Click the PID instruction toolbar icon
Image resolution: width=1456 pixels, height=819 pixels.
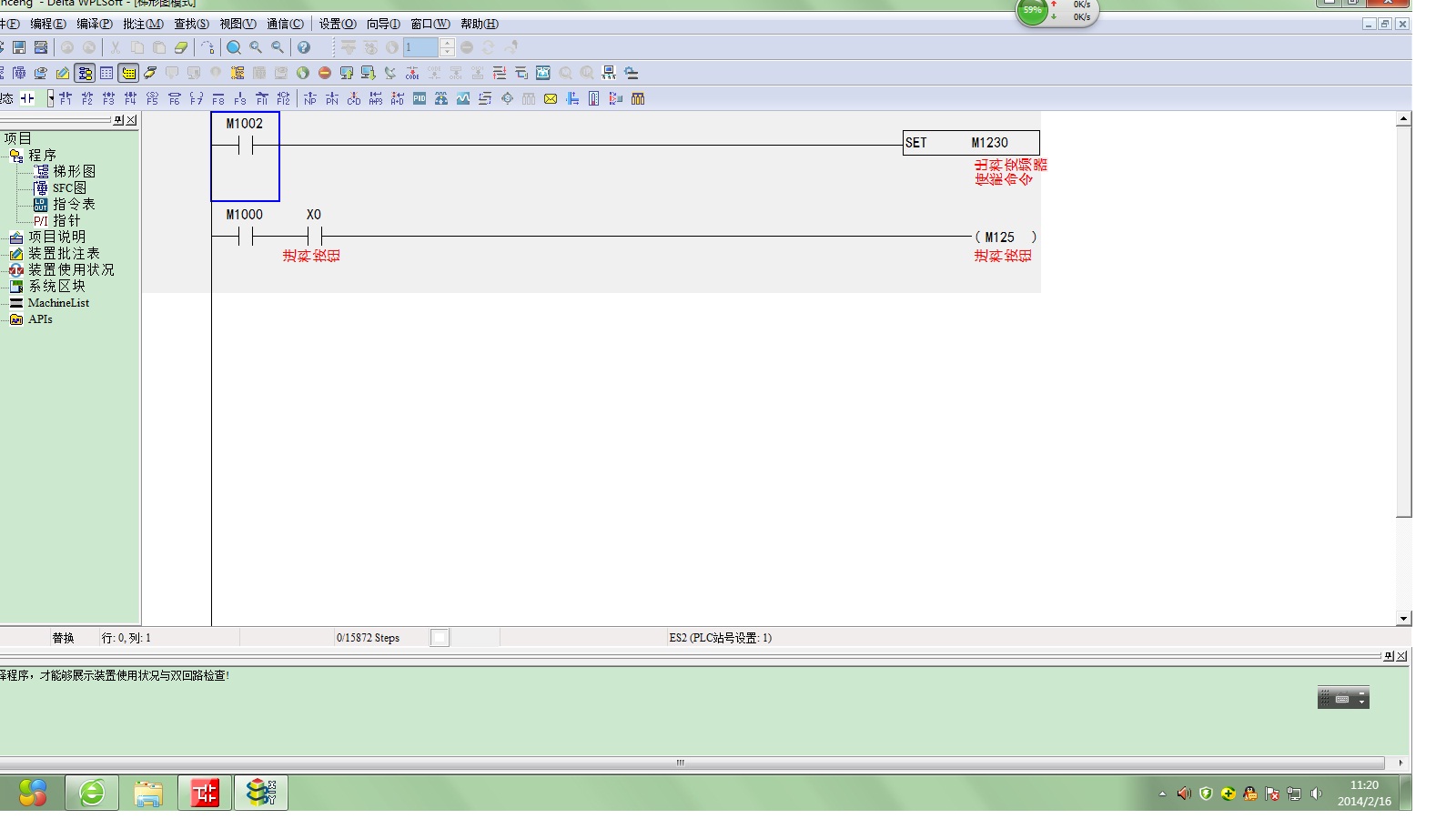[420, 98]
